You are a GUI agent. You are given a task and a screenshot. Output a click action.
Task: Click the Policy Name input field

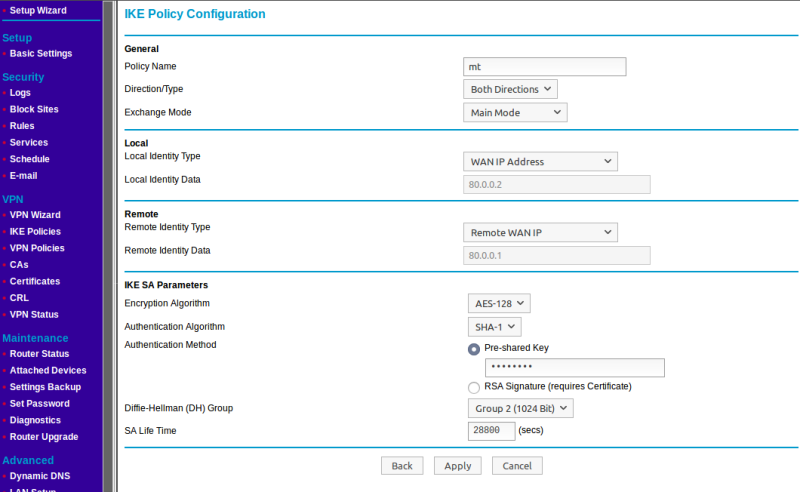coord(545,66)
